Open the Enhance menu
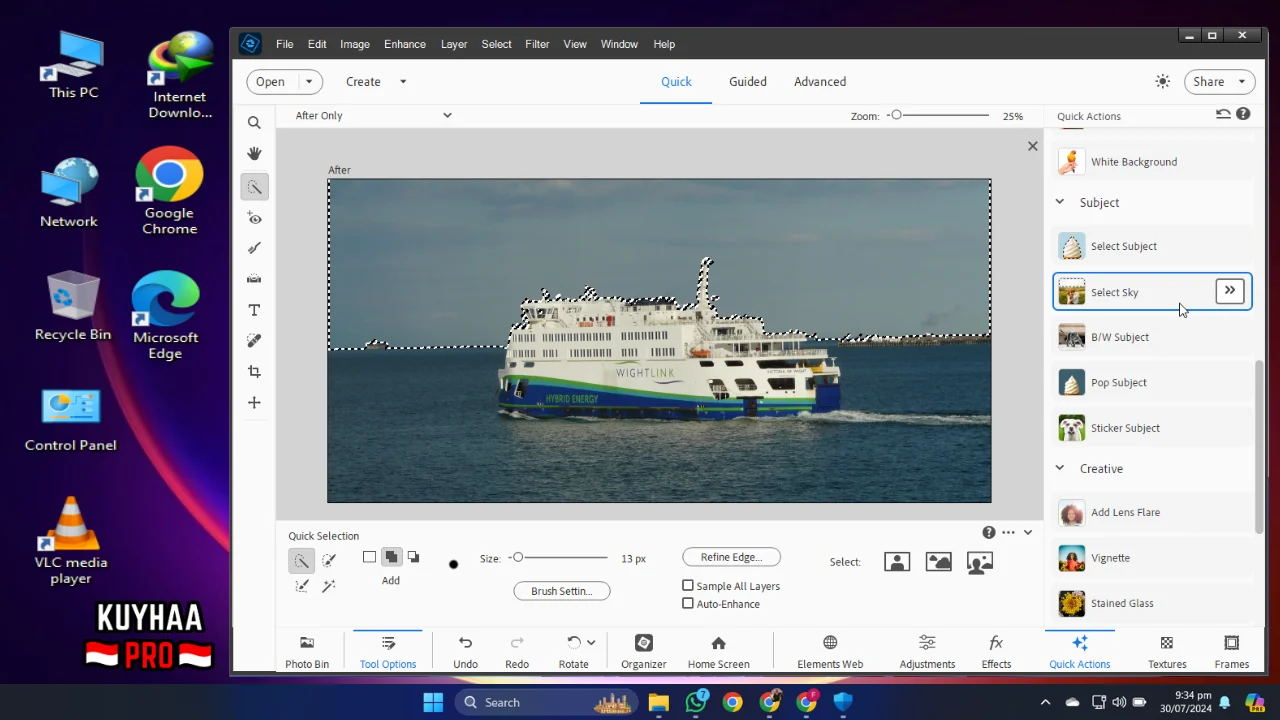The width and height of the screenshot is (1280, 720). pyautogui.click(x=405, y=44)
